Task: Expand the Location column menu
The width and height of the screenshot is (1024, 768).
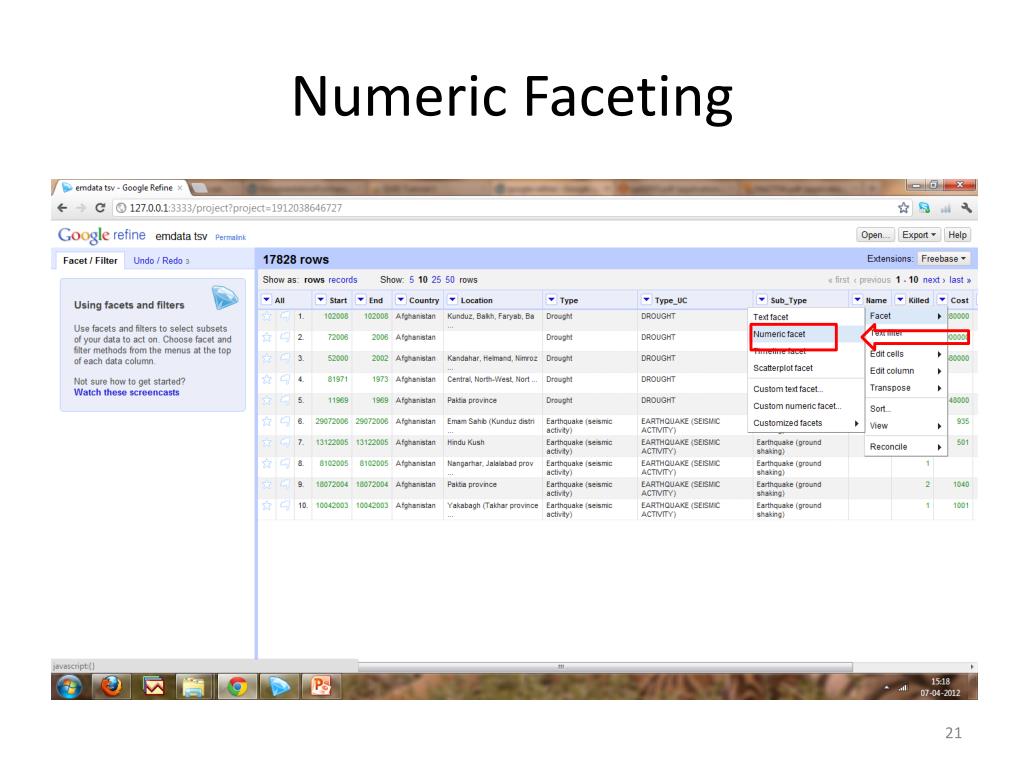Action: click(452, 300)
